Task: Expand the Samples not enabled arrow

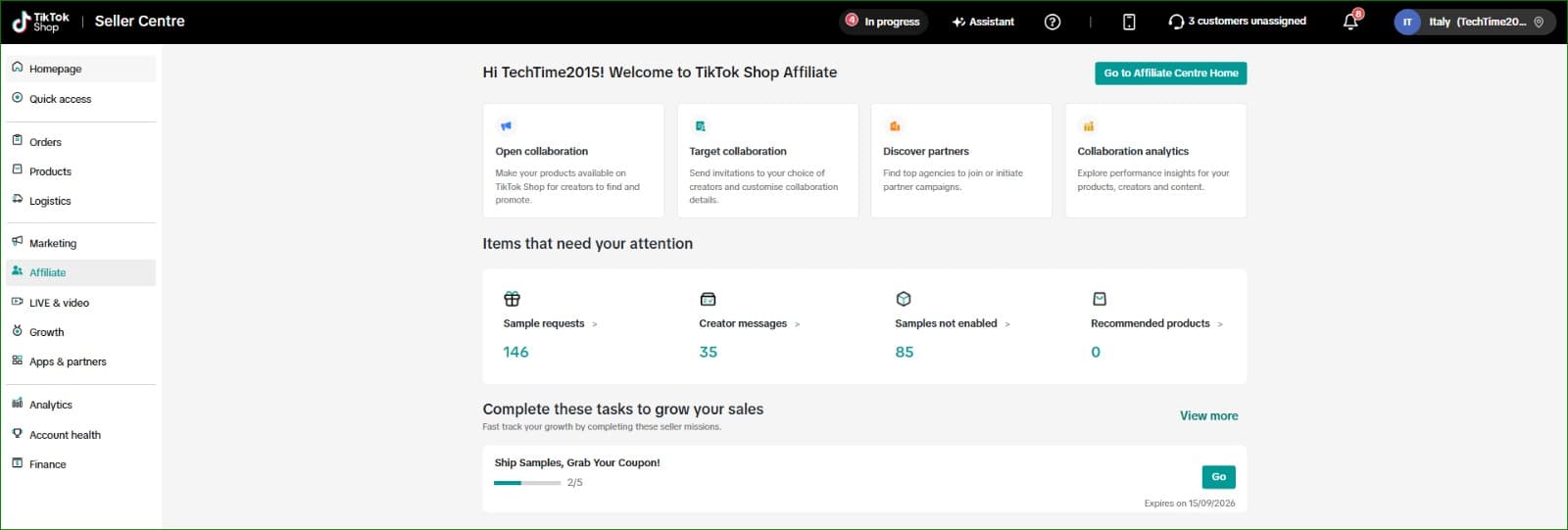Action: pyautogui.click(x=1007, y=324)
